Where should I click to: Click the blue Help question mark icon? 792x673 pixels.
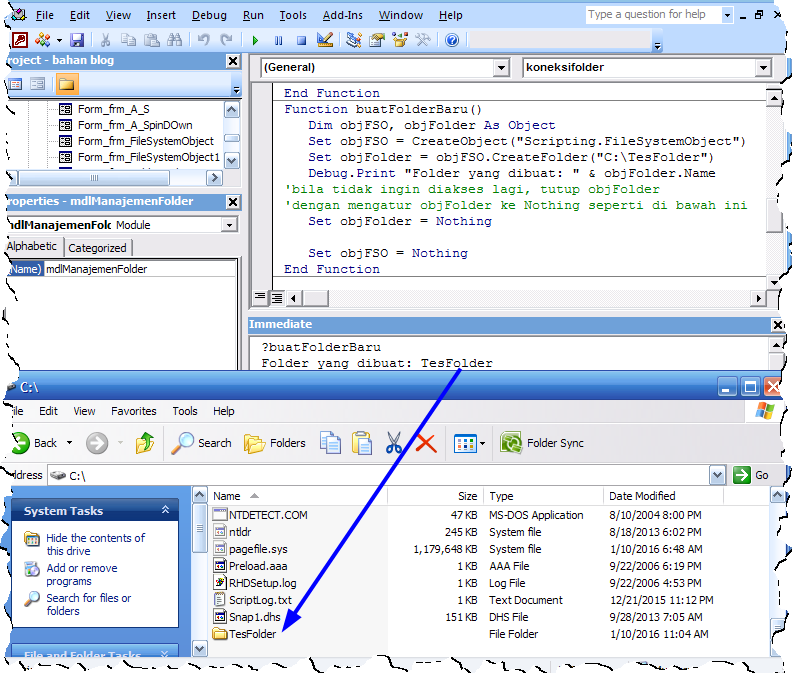[x=452, y=40]
